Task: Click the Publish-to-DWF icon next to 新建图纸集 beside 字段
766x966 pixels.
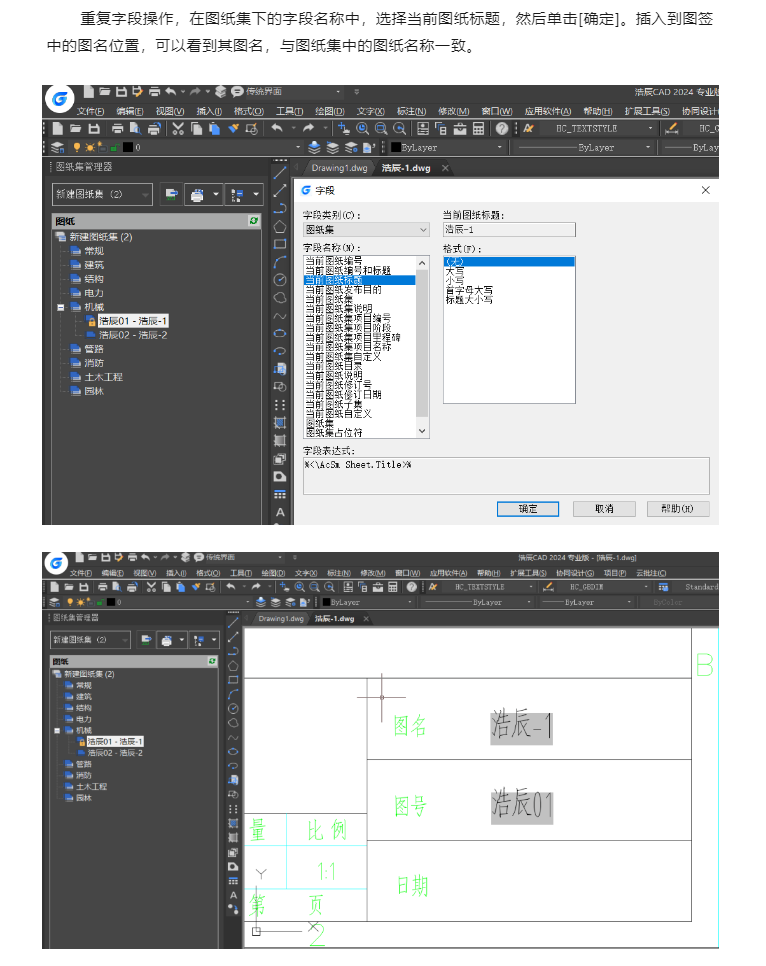Action: (x=171, y=195)
